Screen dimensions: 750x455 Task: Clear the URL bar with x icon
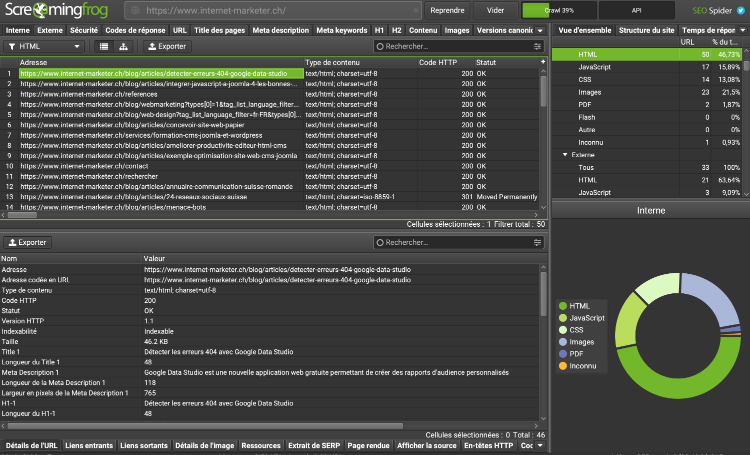click(x=416, y=10)
